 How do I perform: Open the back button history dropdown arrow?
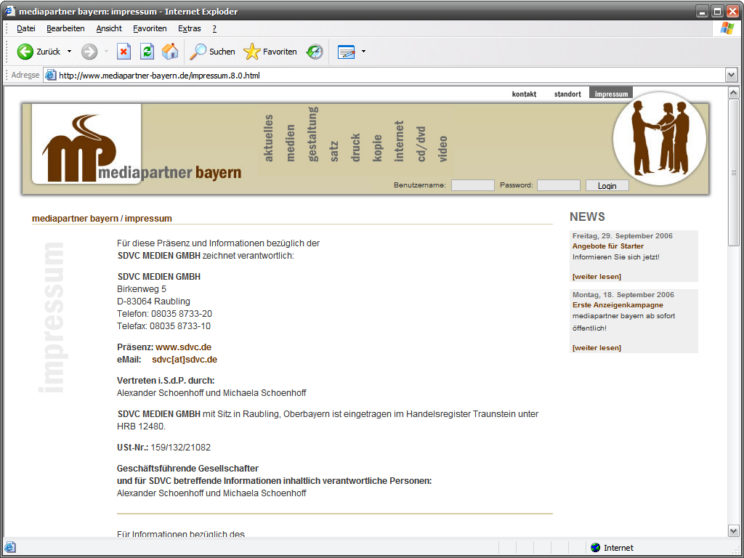pyautogui.click(x=69, y=51)
